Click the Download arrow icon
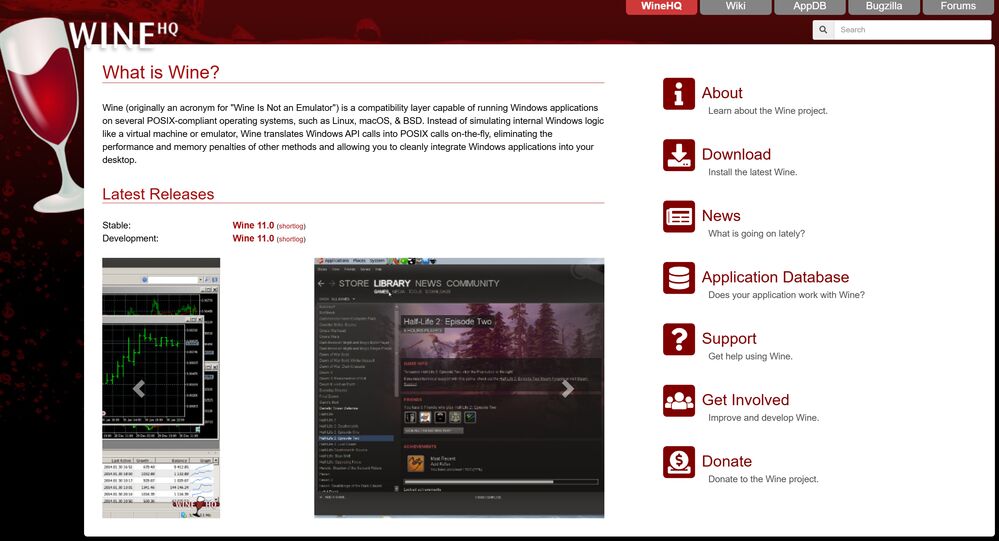This screenshot has width=999, height=541. tap(679, 155)
